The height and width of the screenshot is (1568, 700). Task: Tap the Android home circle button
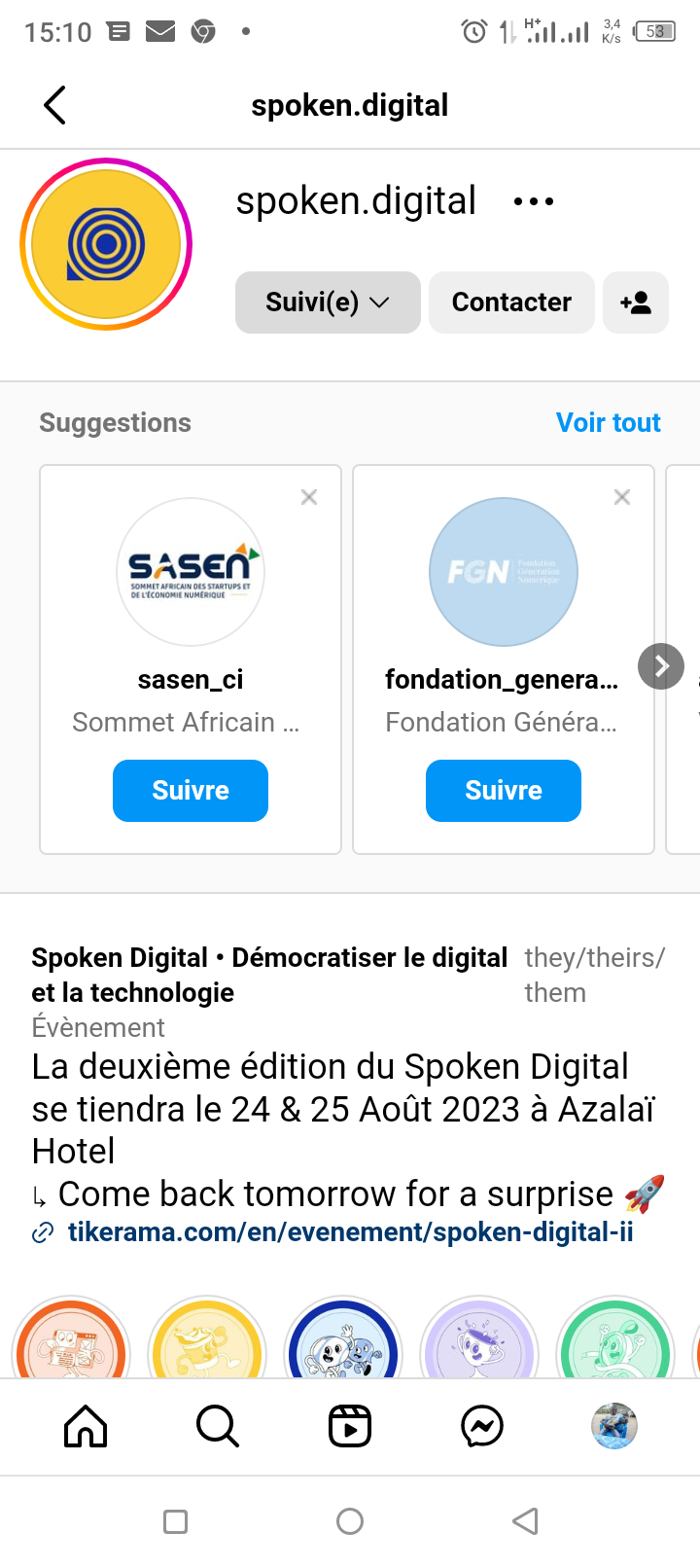tap(350, 1521)
